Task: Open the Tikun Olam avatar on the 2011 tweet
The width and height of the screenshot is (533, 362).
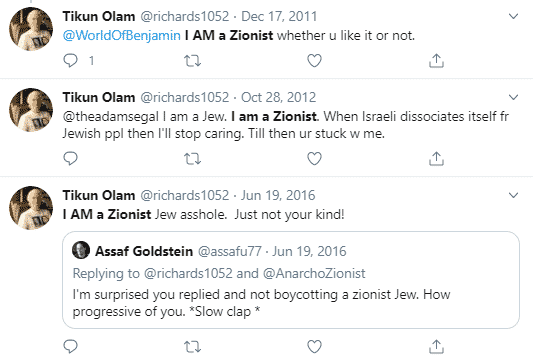Action: tap(31, 29)
